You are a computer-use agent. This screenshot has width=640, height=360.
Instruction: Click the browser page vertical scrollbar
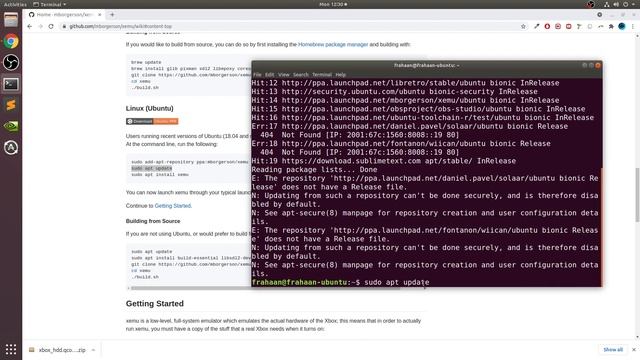tap(637, 195)
